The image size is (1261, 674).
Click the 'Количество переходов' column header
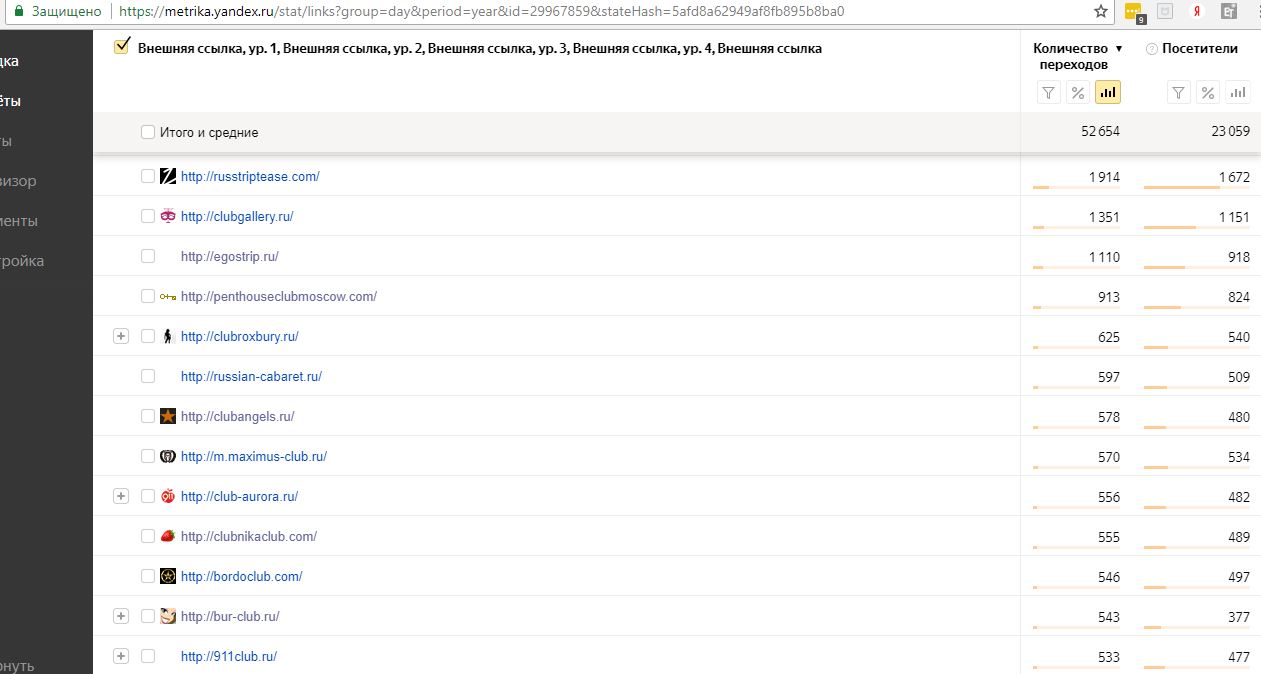1071,56
